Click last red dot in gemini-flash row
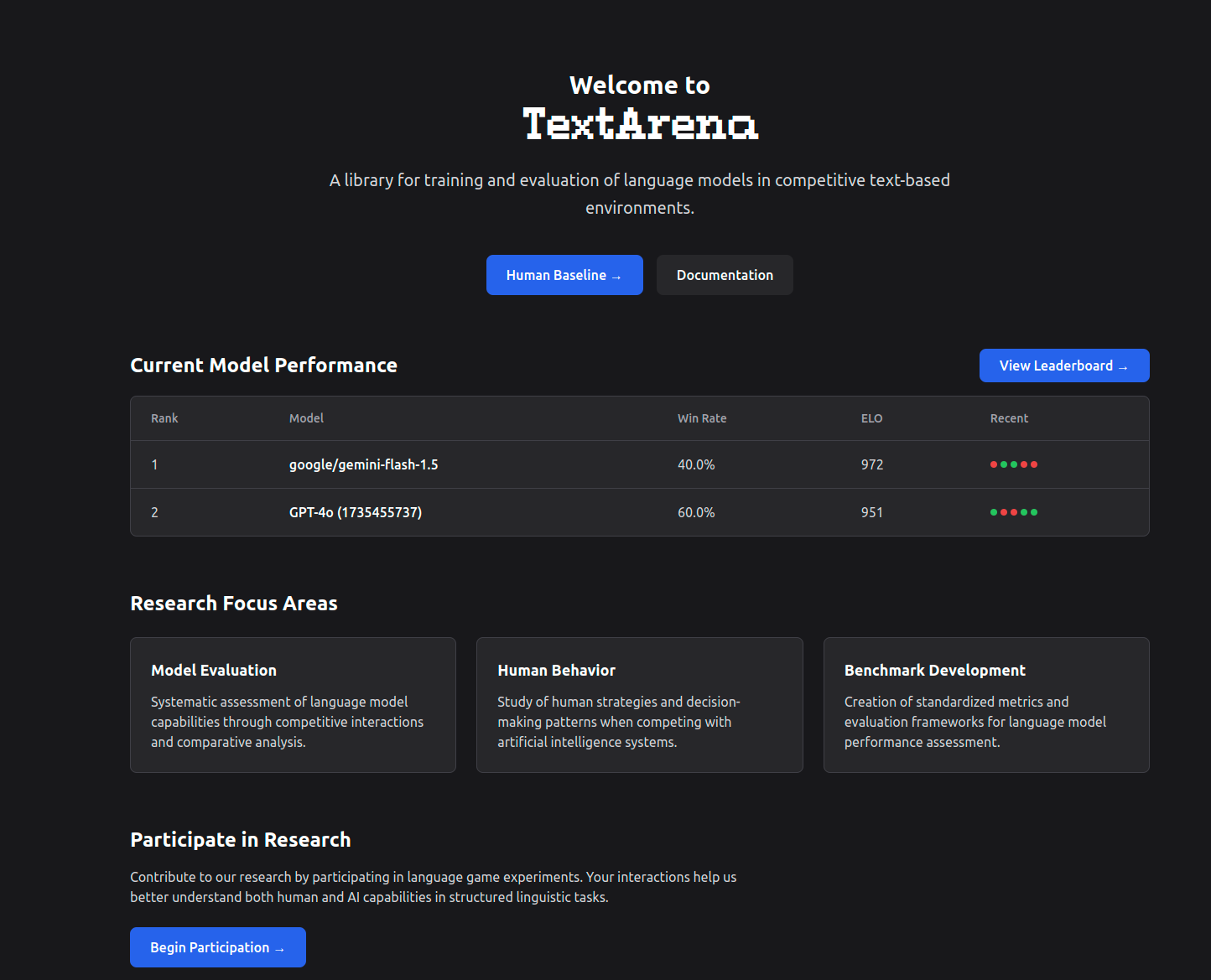This screenshot has height=980, width=1211. tap(1034, 464)
